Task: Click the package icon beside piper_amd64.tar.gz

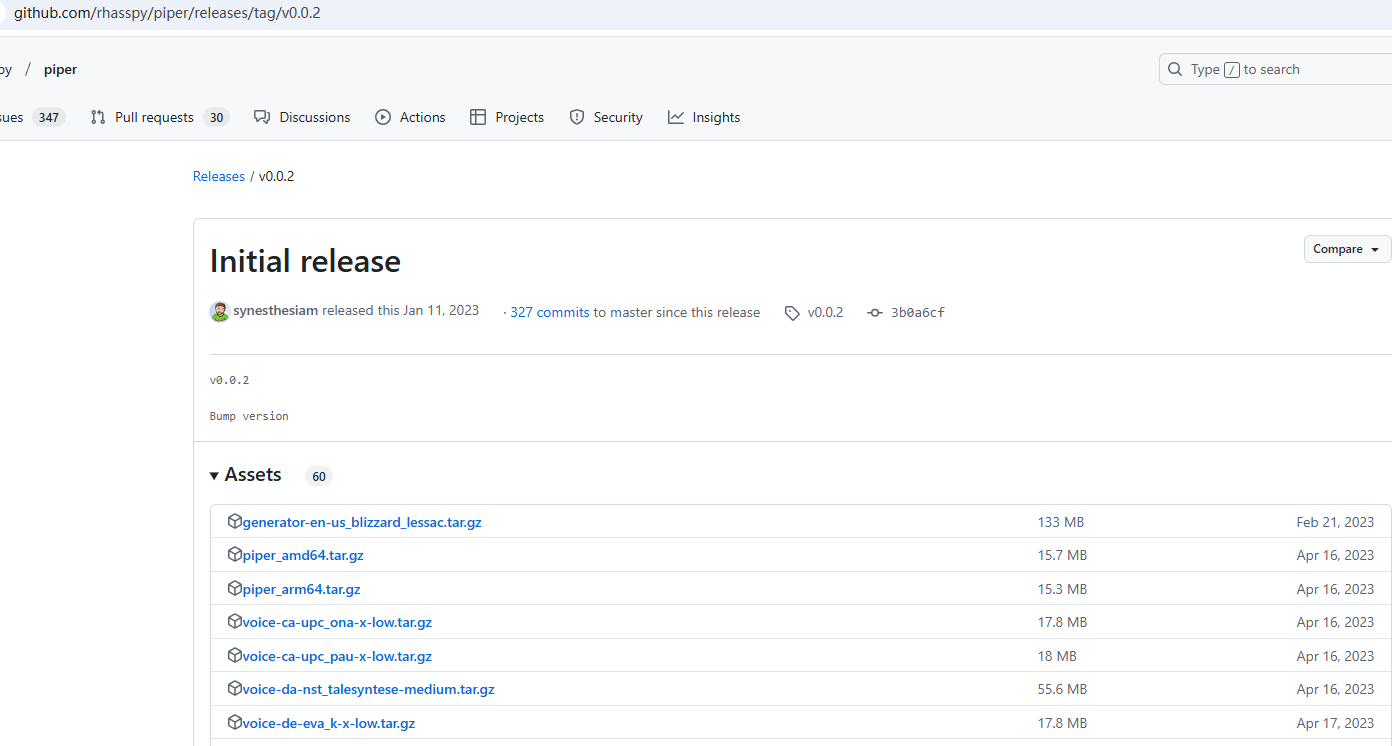Action: coord(235,554)
